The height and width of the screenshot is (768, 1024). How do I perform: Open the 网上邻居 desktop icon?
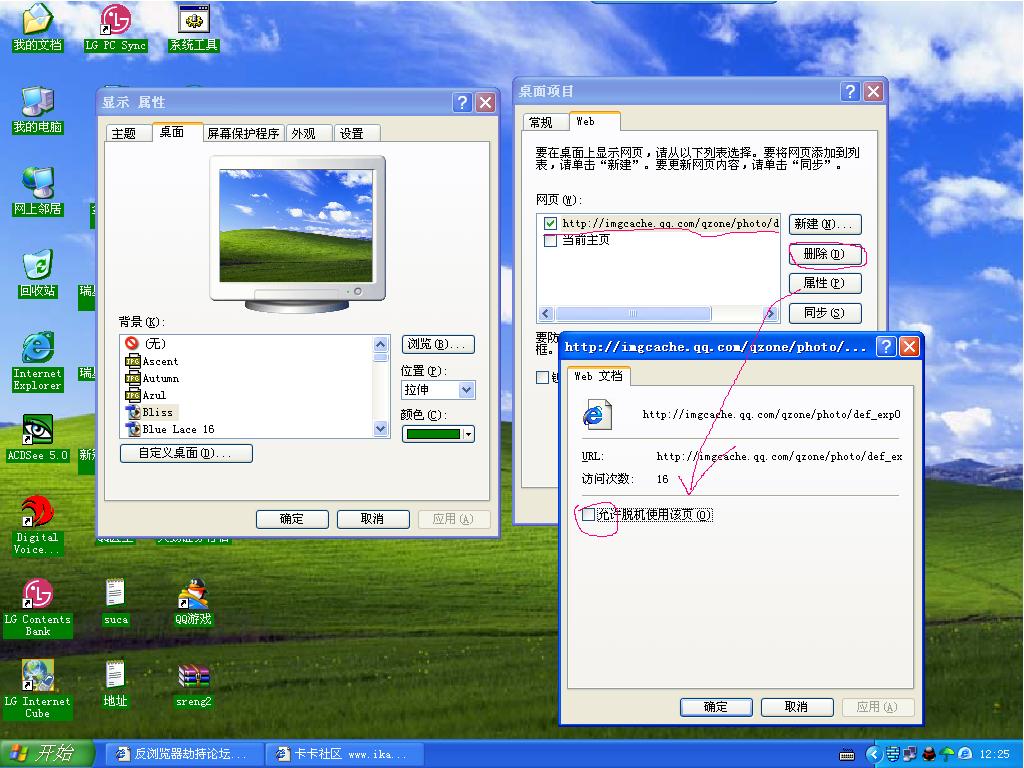37,191
